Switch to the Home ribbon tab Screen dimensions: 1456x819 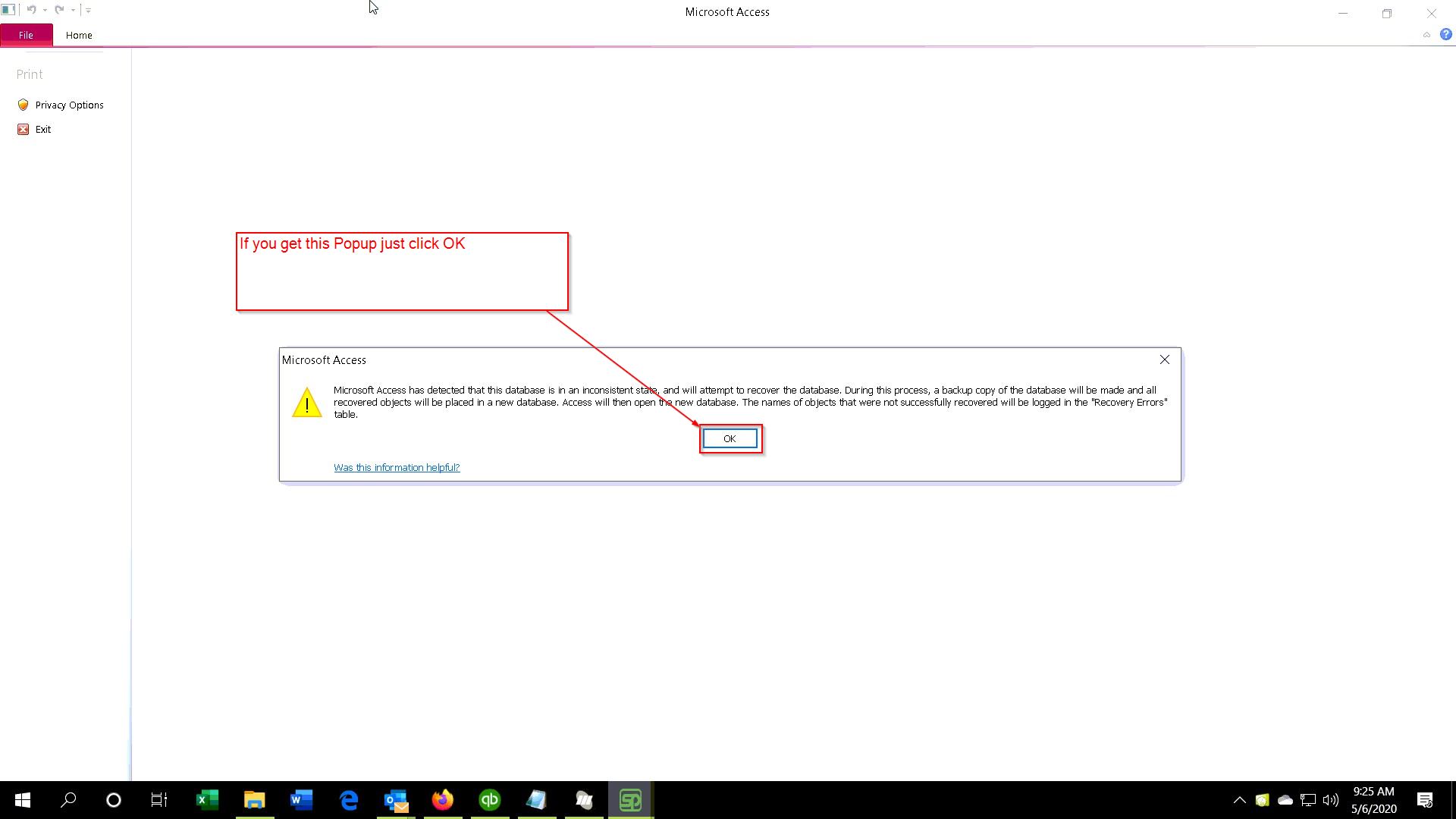79,36
